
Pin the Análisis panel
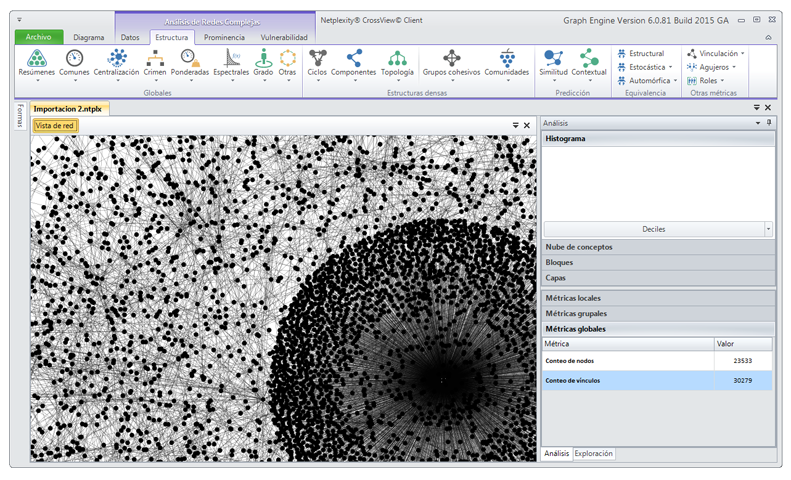tap(769, 123)
